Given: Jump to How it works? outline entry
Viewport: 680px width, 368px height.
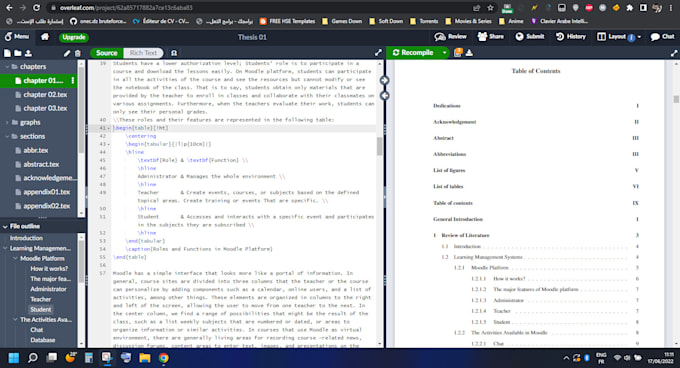Looking at the screenshot, I should tap(49, 269).
